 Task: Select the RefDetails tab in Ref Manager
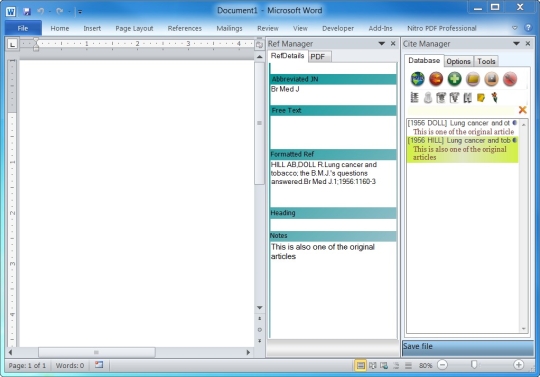coord(288,56)
